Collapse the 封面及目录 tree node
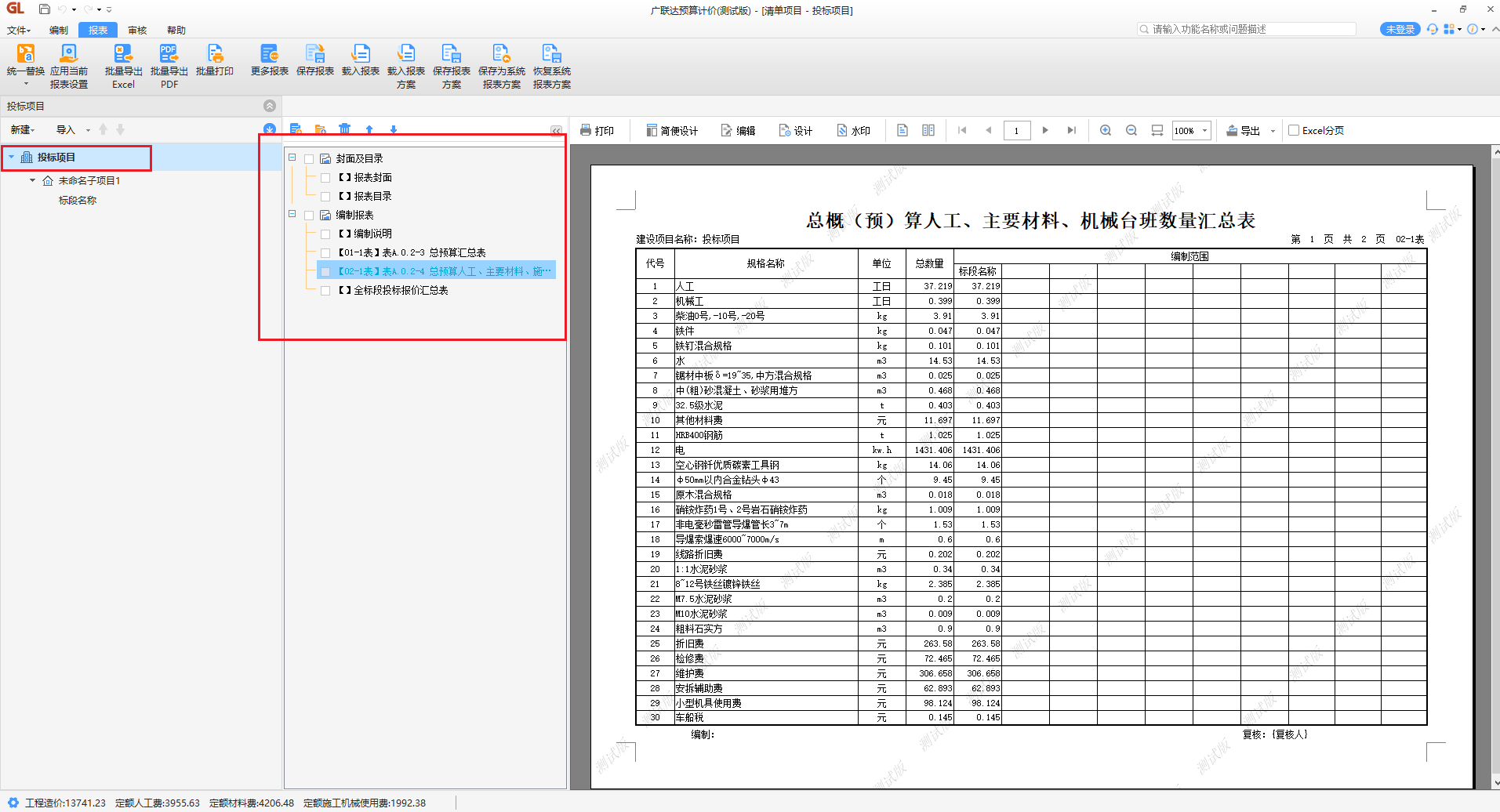Image resolution: width=1500 pixels, height=812 pixels. coord(292,158)
